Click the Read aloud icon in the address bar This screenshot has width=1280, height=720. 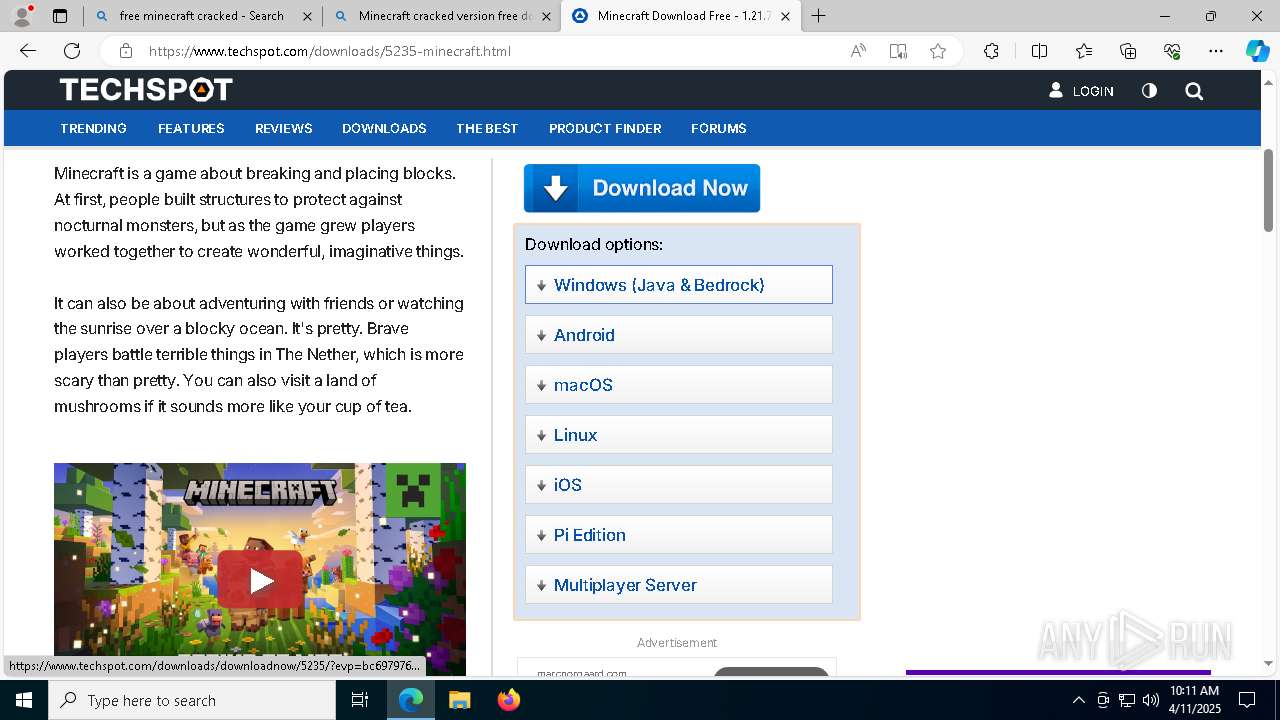pyautogui.click(x=858, y=51)
